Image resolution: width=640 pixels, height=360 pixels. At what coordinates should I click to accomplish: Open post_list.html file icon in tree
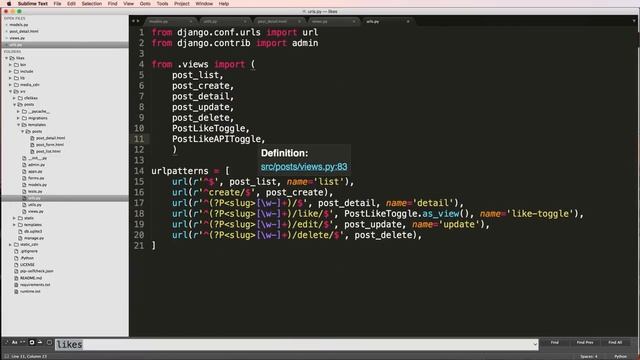32,151
